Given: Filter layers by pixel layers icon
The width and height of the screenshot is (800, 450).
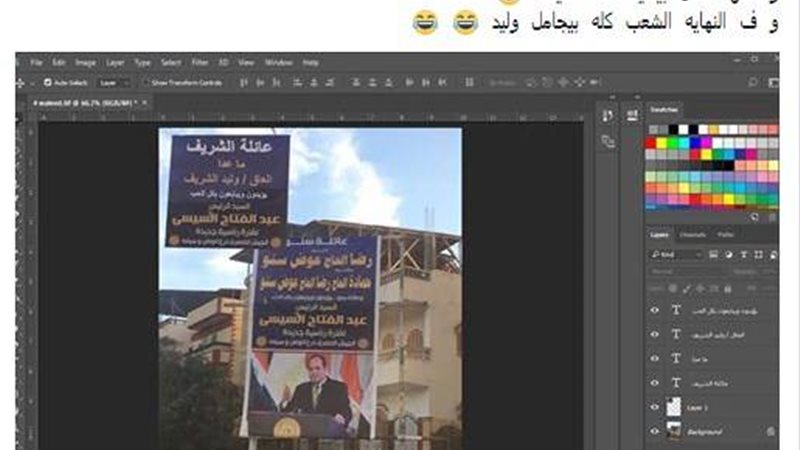Looking at the screenshot, I should 714,255.
